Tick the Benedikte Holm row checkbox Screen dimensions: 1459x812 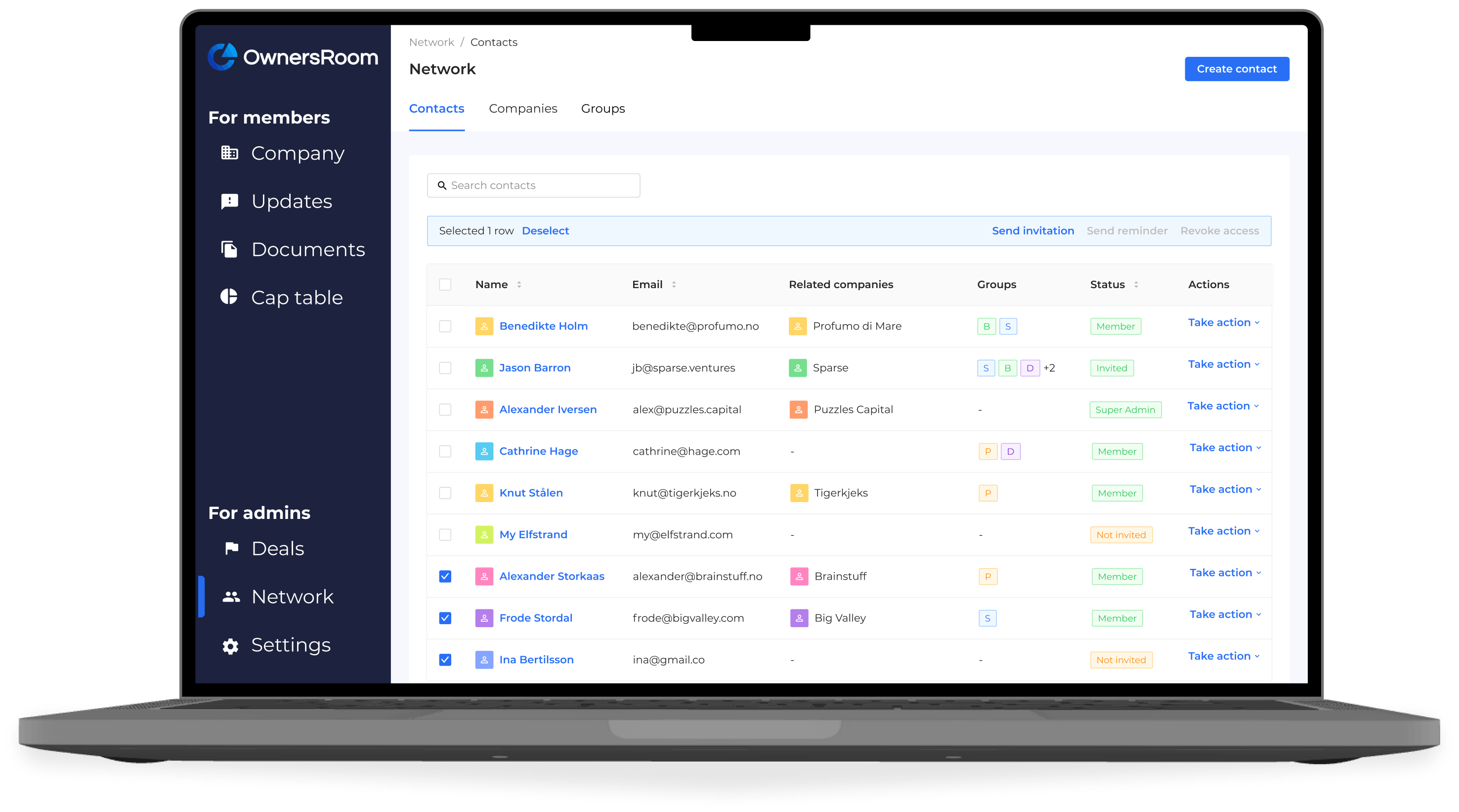[x=445, y=326]
